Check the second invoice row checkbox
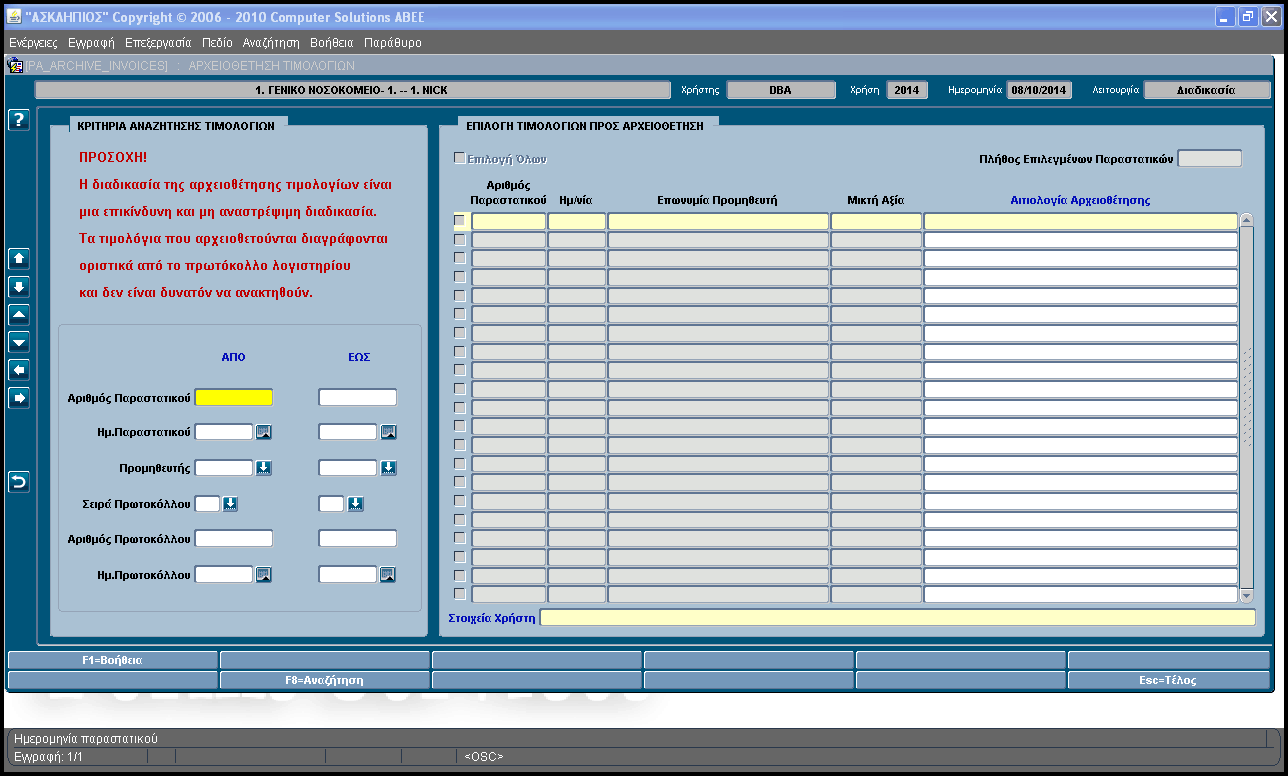The height and width of the screenshot is (776, 1288). click(460, 240)
